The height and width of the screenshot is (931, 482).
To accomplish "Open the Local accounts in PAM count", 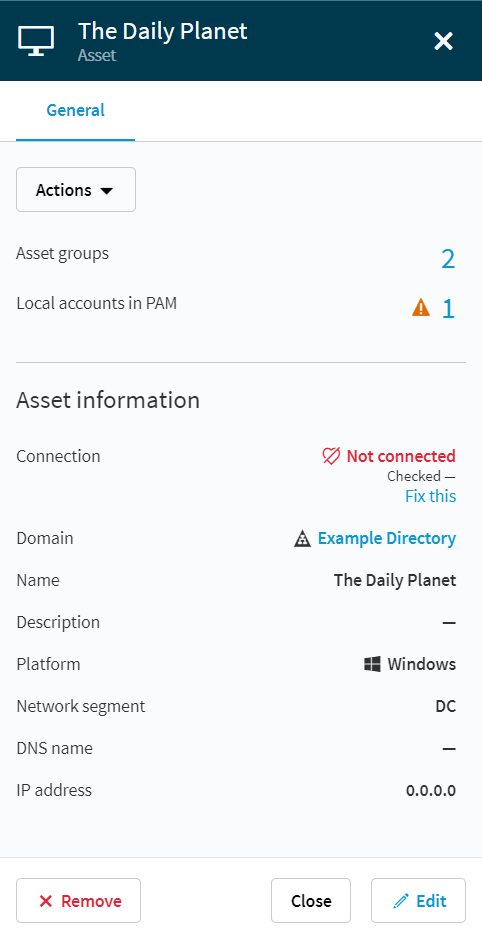I will point(448,309).
